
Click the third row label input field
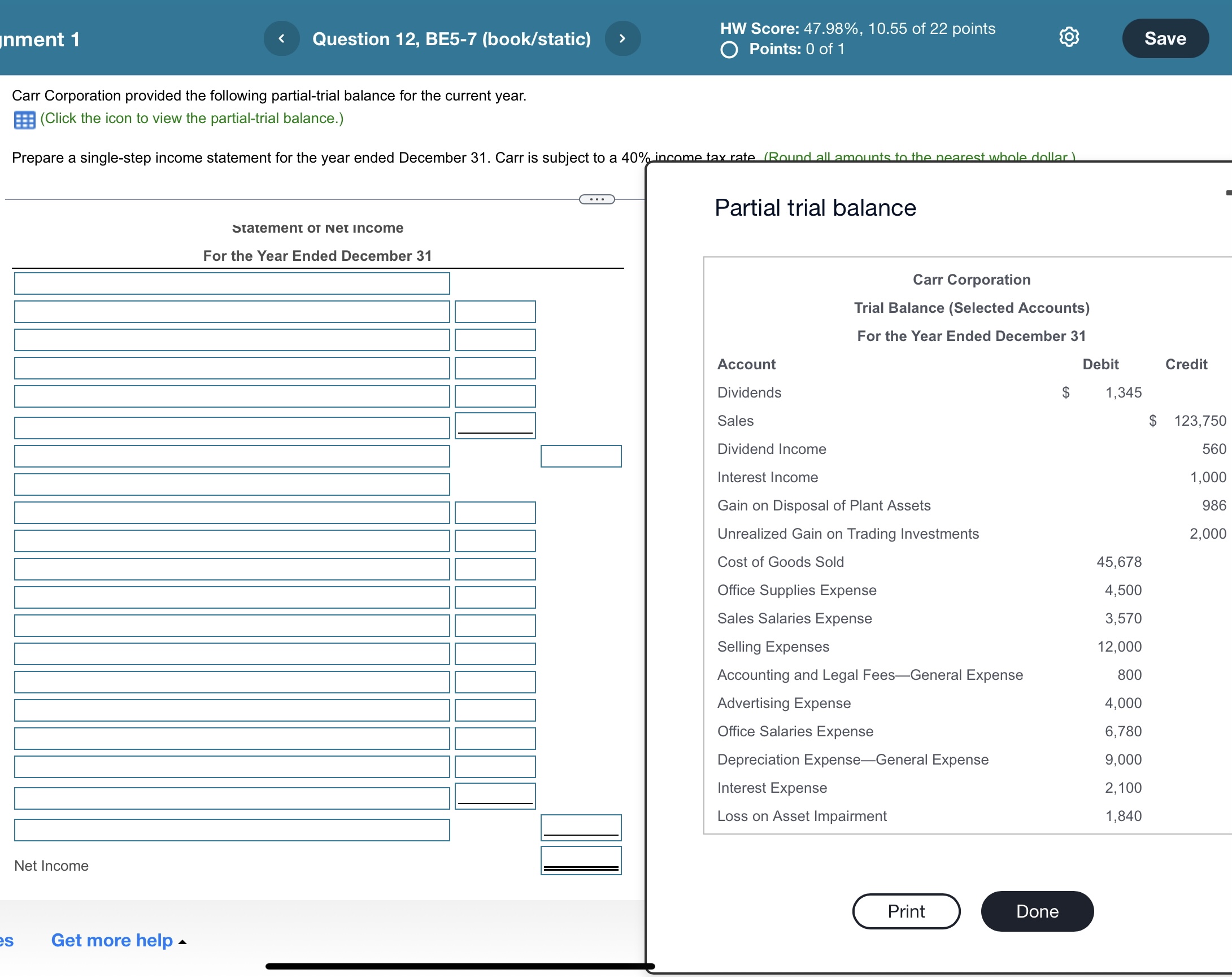tap(232, 340)
